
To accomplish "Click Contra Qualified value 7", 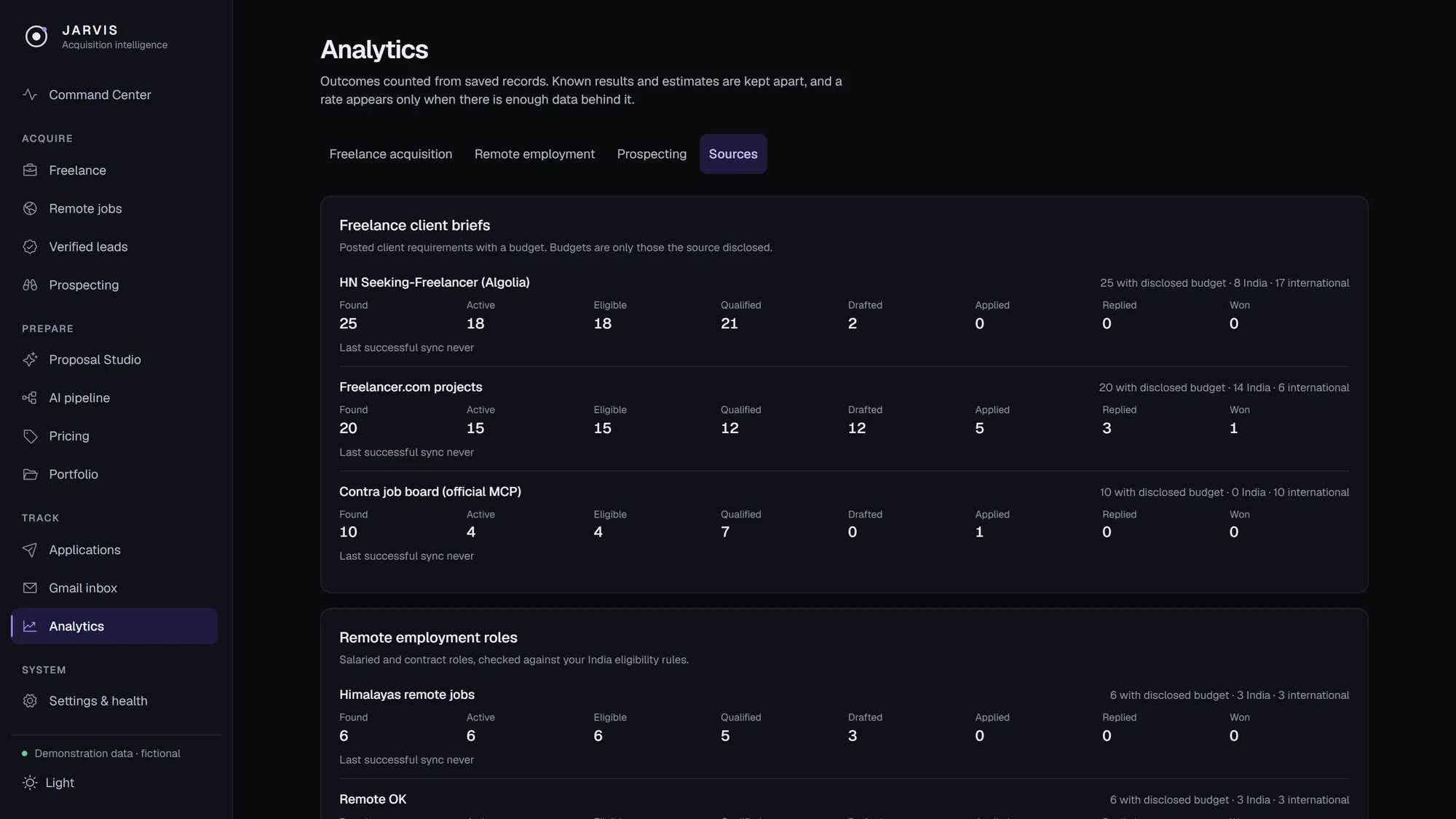I will (x=725, y=531).
